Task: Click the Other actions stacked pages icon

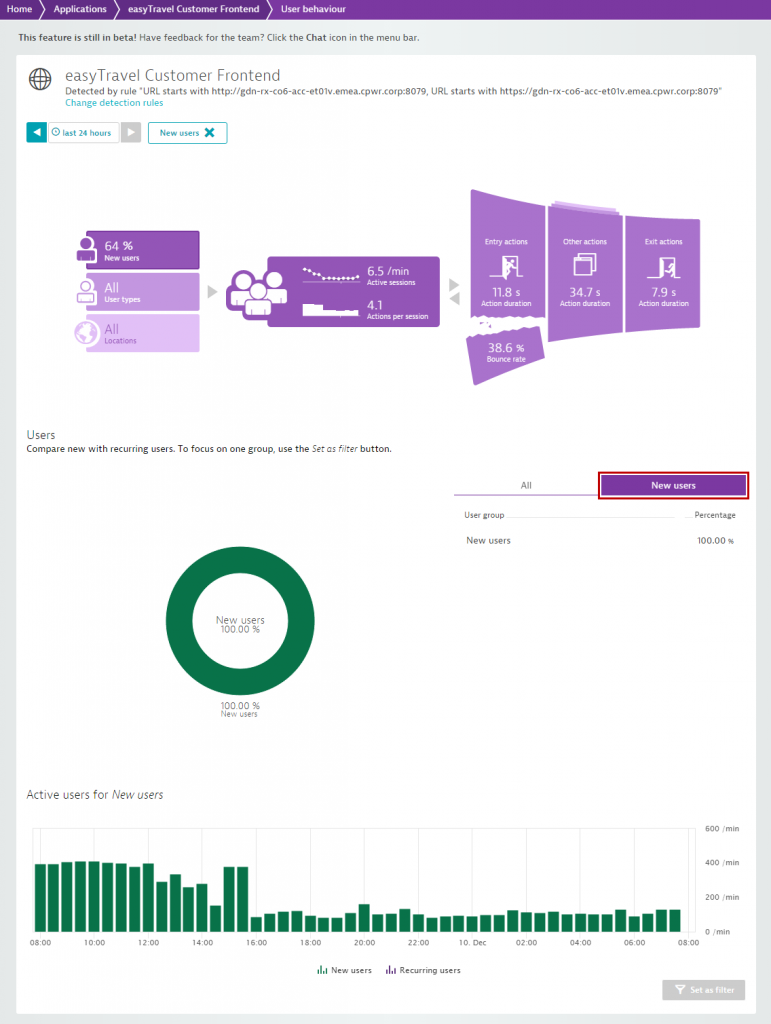Action: coord(585,265)
